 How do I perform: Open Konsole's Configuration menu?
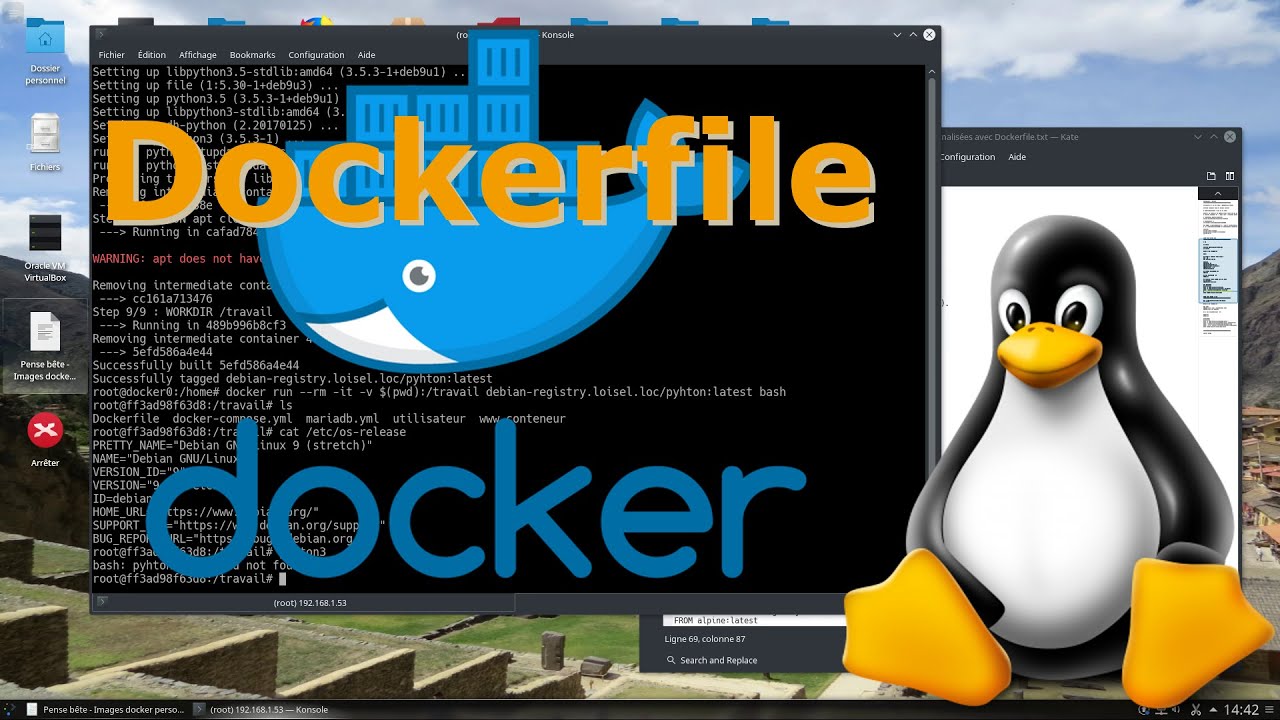pos(316,55)
